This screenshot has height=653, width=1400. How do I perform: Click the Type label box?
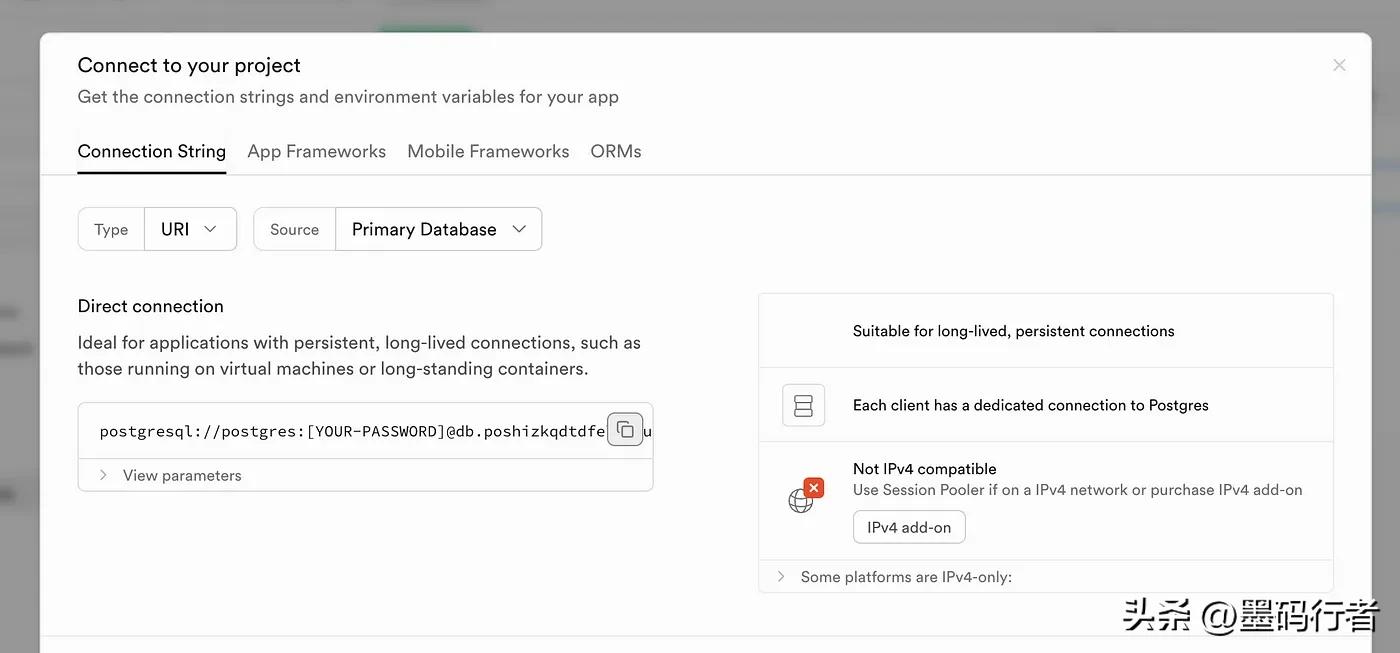click(111, 229)
